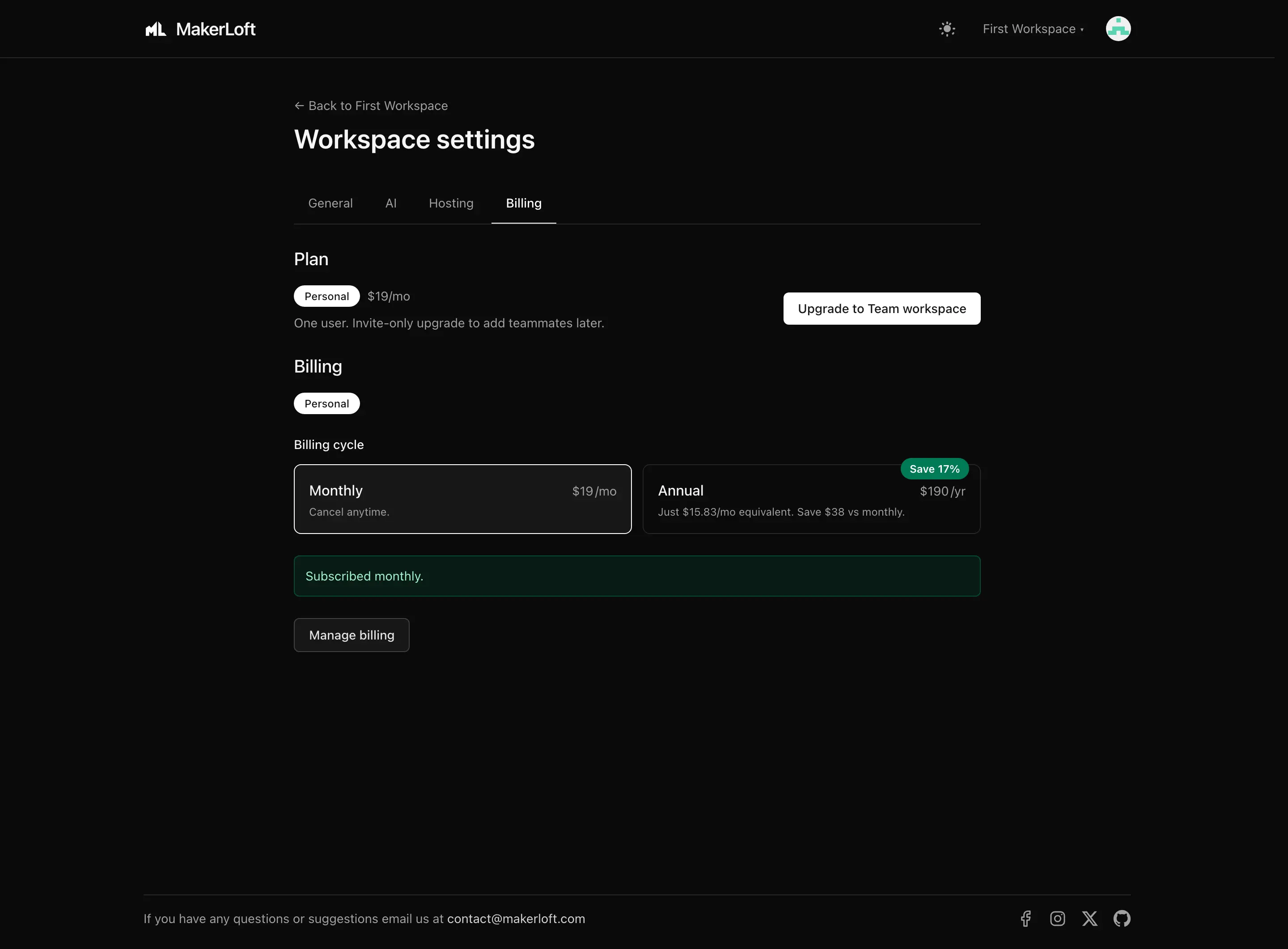The height and width of the screenshot is (949, 1288).
Task: Click the back arrow icon
Action: (299, 106)
